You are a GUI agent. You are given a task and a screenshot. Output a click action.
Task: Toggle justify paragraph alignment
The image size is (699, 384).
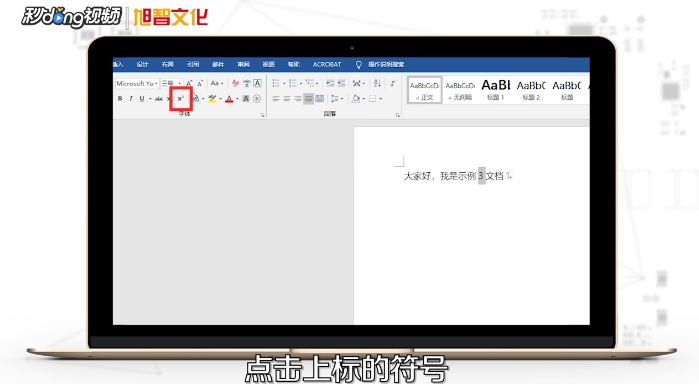point(308,99)
